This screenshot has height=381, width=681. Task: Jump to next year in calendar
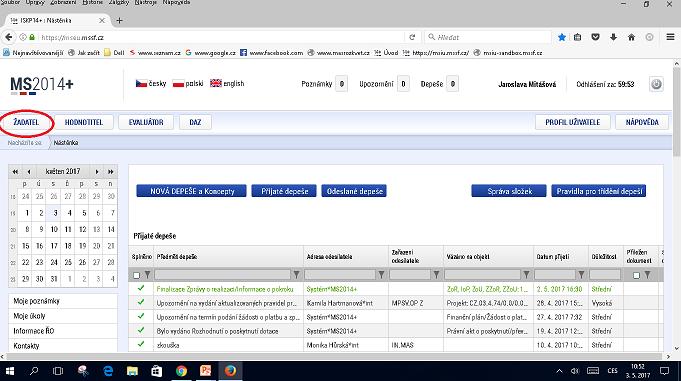(x=110, y=172)
